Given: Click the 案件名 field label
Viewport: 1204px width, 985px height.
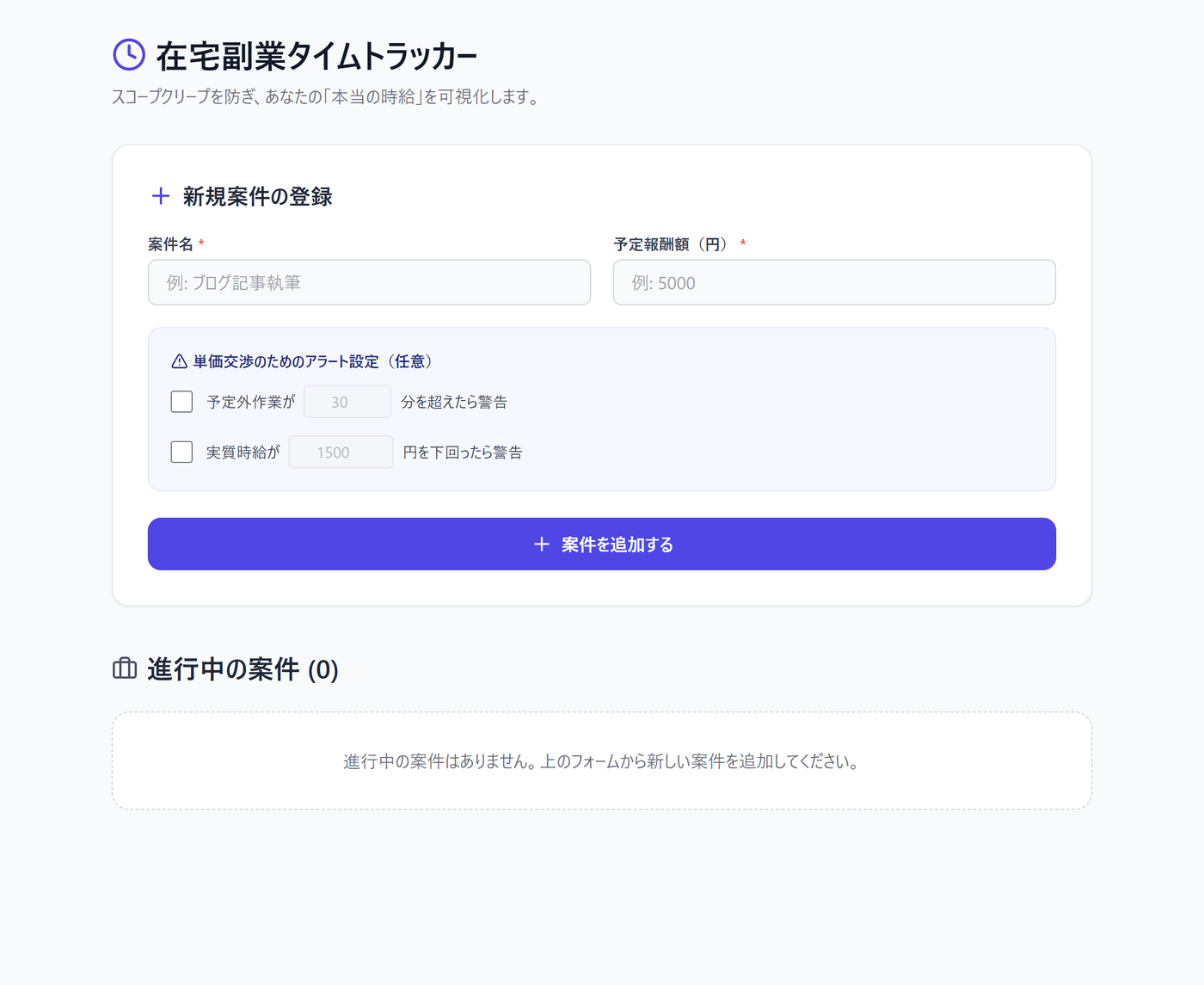Looking at the screenshot, I should click(170, 244).
